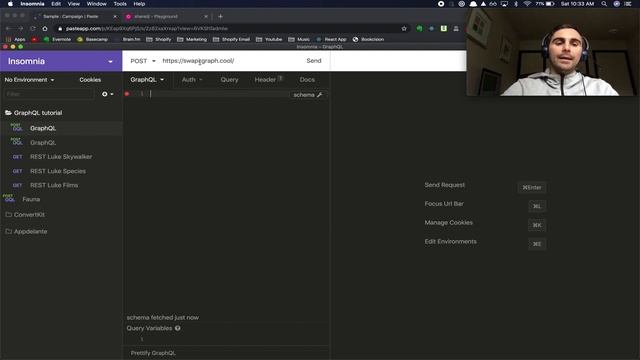Click the Query Variables help icon
Viewport: 640px width, 360px height.
[178, 328]
